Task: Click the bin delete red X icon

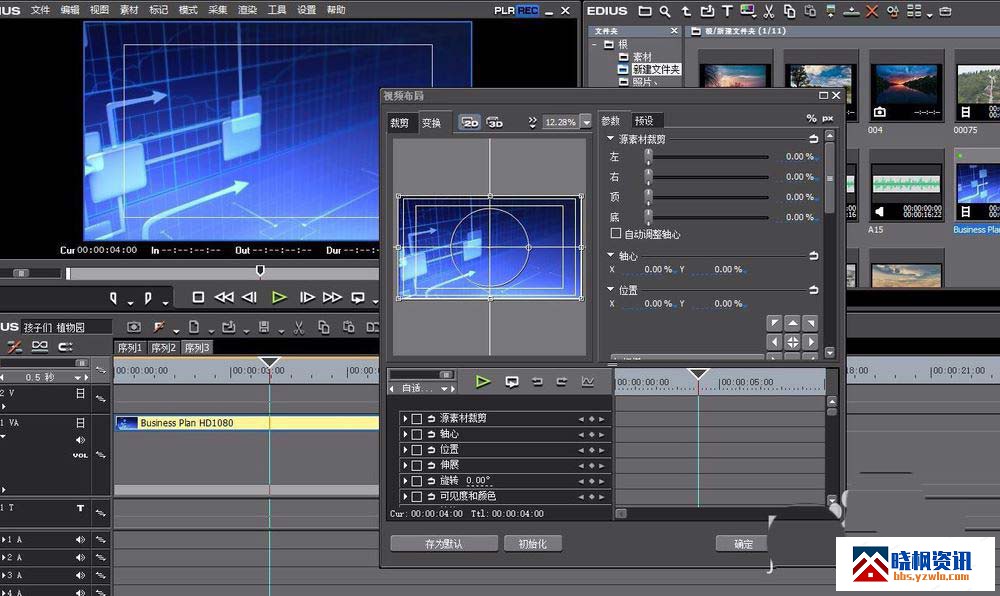Action: 872,11
